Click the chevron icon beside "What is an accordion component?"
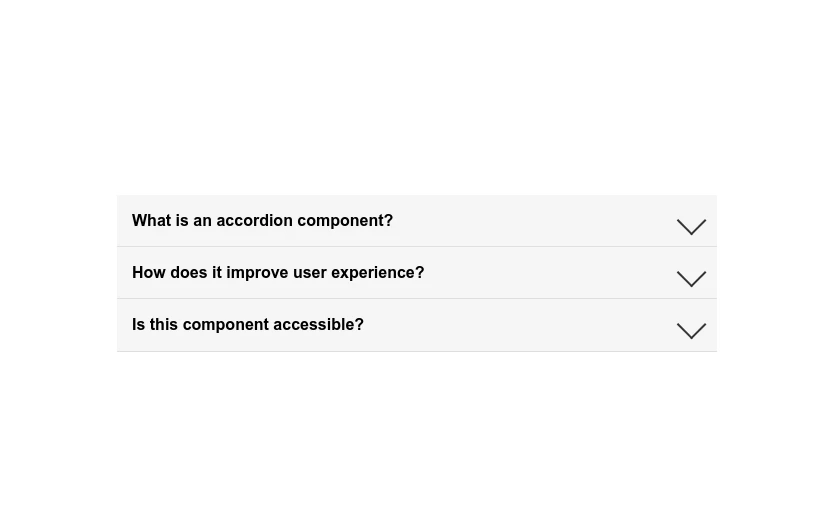This screenshot has height=530, width=827. point(691,226)
